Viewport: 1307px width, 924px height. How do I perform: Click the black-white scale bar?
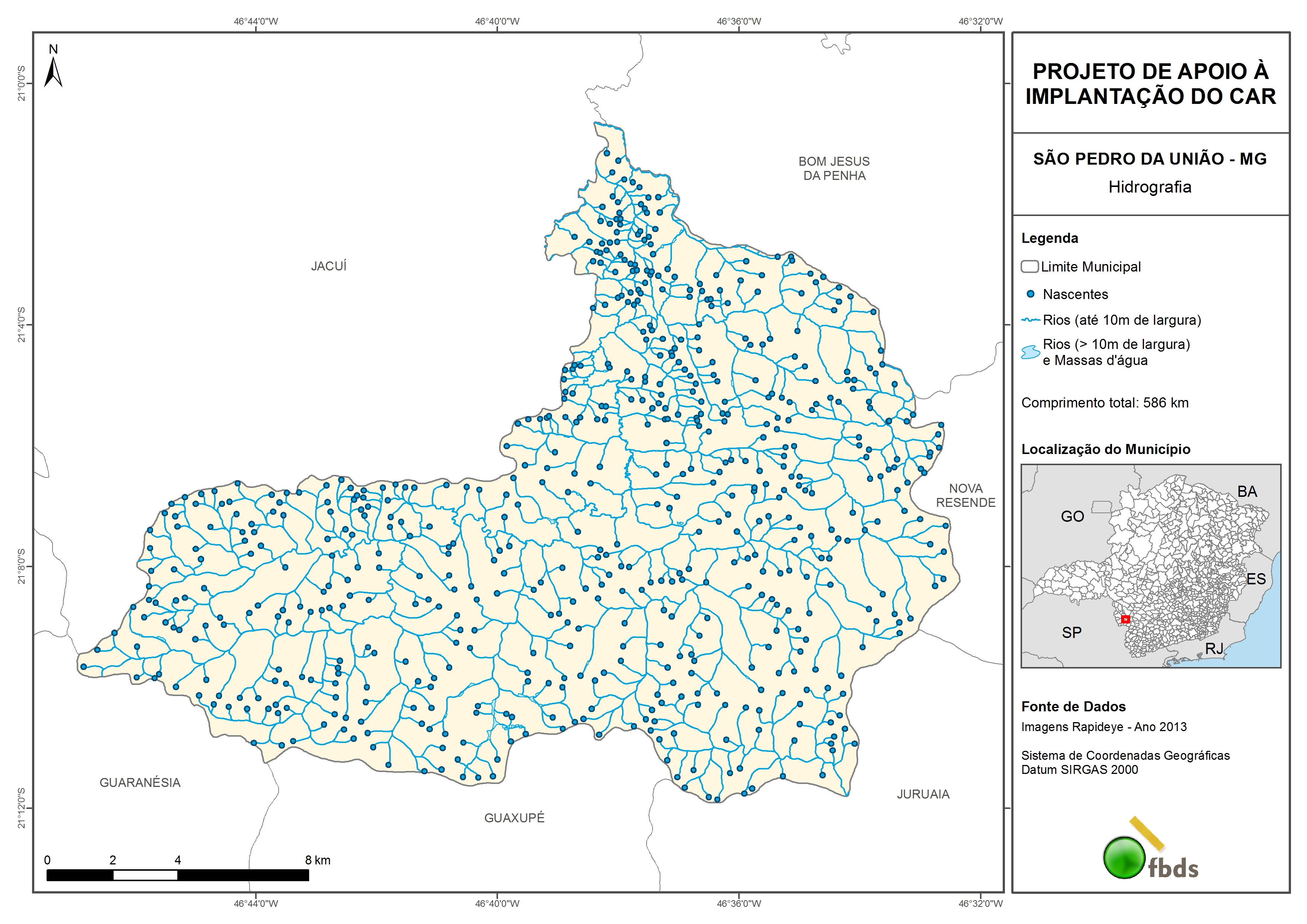pos(178,875)
